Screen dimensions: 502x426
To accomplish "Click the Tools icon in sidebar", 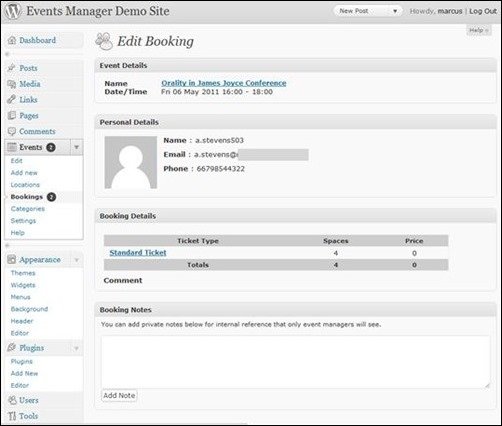I will point(12,416).
